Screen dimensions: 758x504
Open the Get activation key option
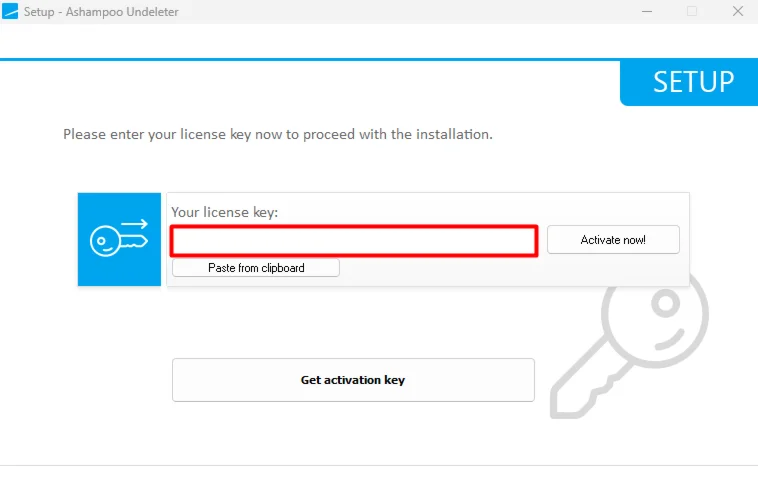point(353,380)
